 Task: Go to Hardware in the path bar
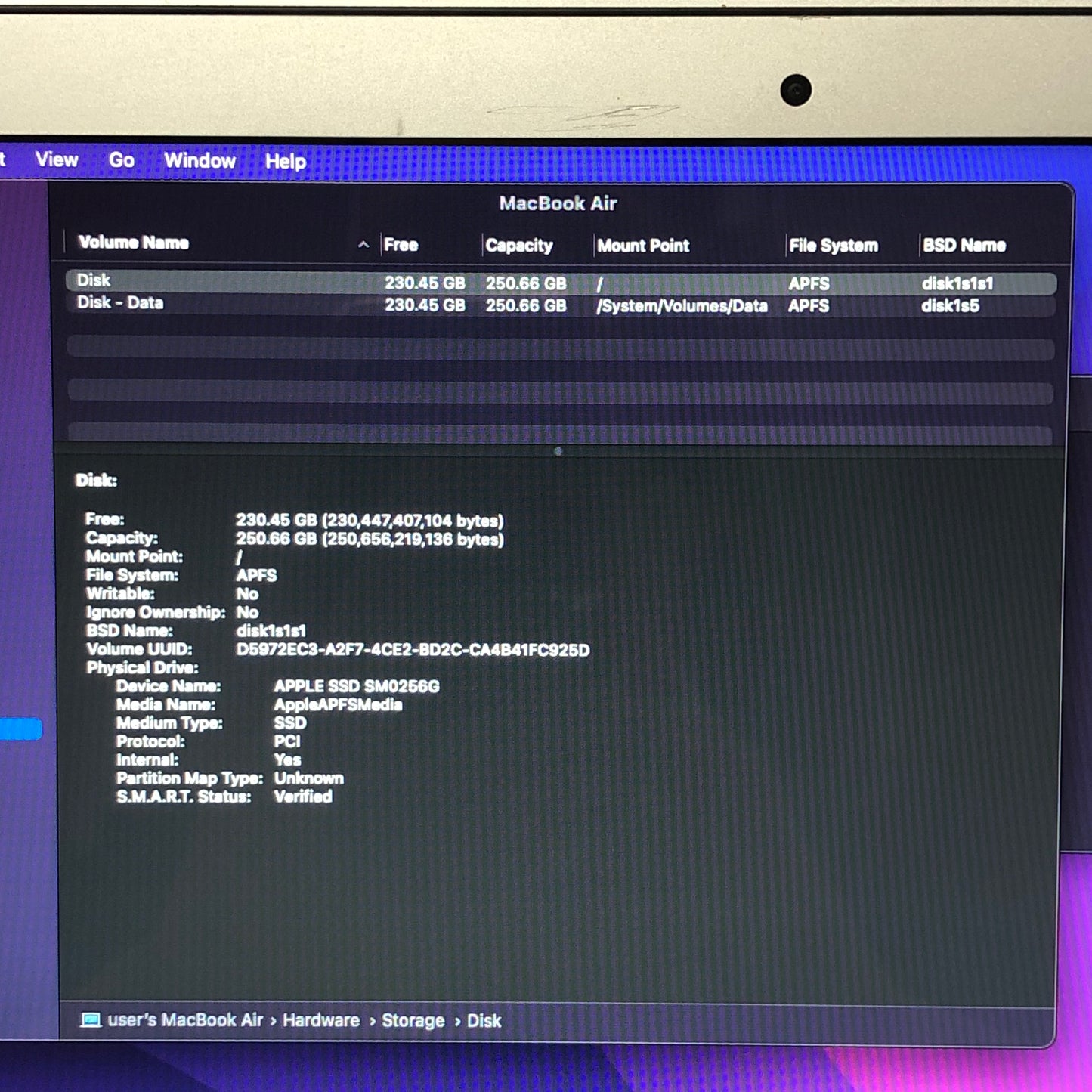coord(321,1020)
